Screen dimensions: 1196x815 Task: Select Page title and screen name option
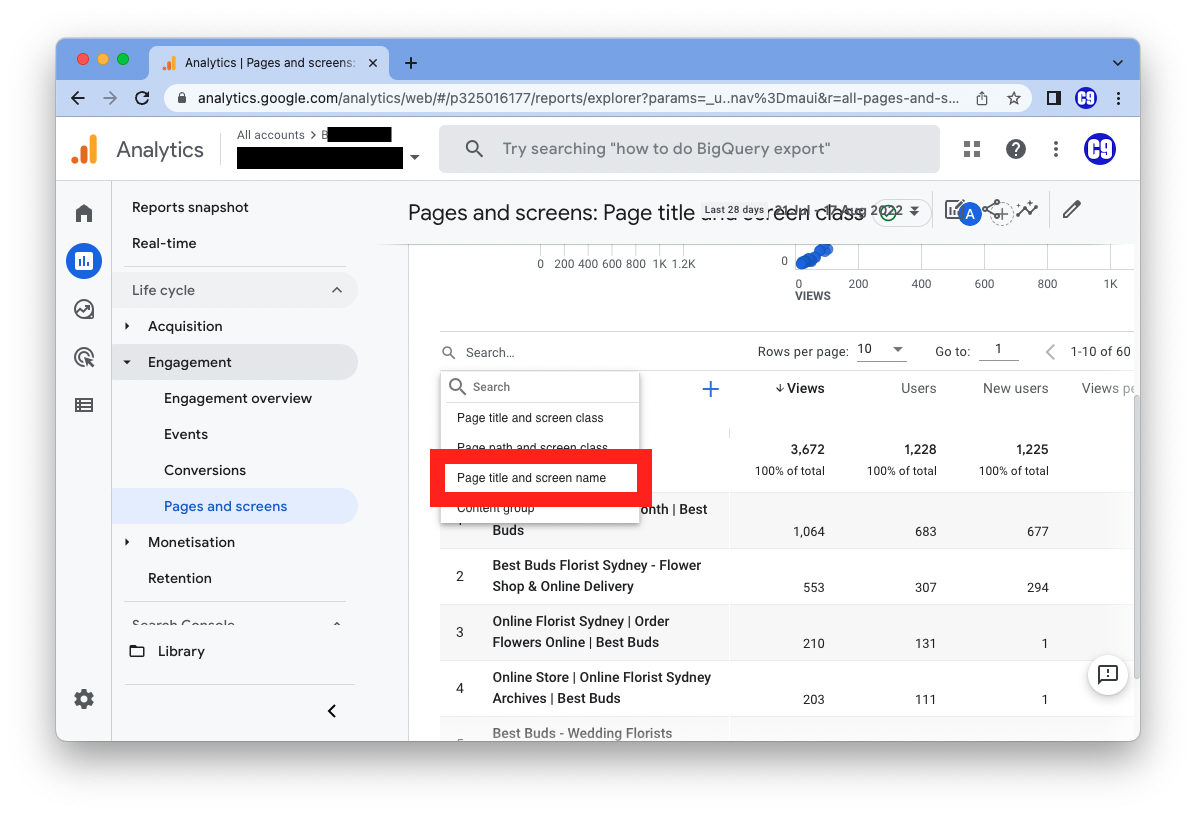531,478
